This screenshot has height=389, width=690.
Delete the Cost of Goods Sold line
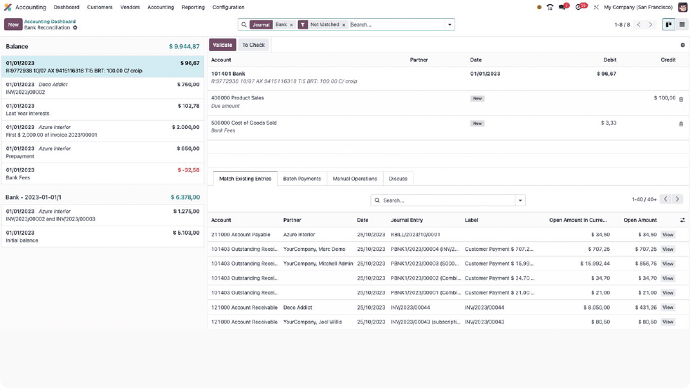point(681,124)
